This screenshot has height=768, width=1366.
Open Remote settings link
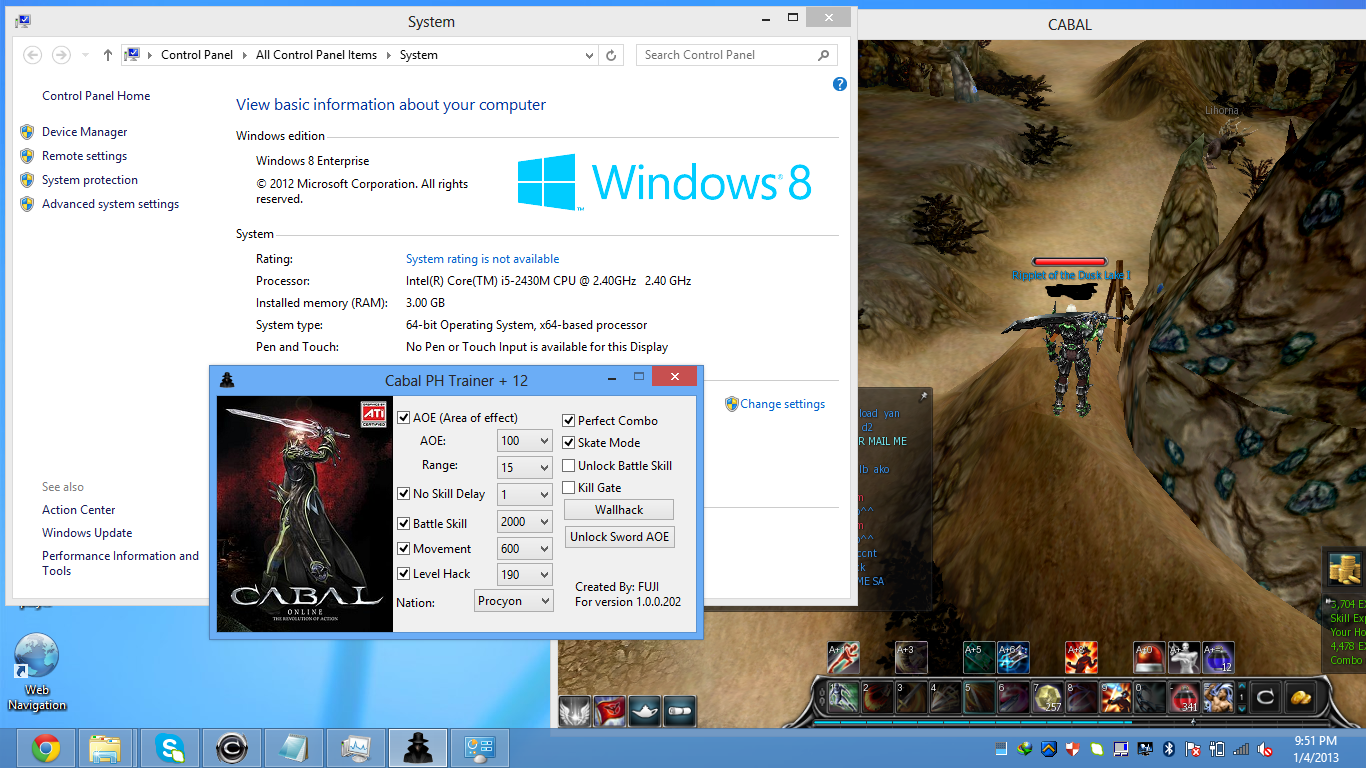click(x=84, y=156)
